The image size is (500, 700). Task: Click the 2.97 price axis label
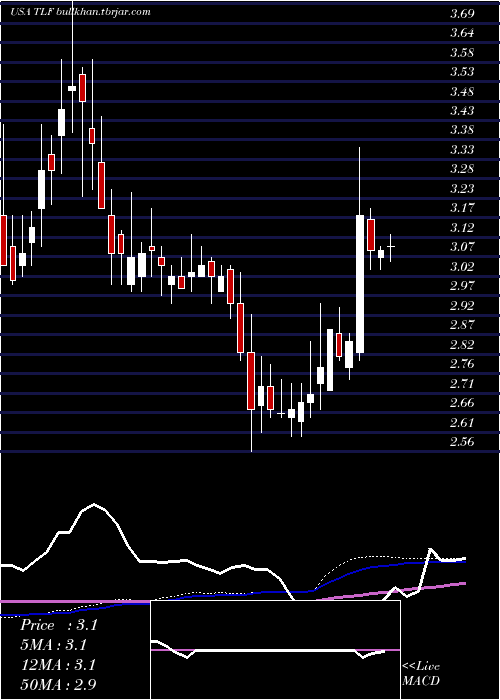tap(462, 286)
